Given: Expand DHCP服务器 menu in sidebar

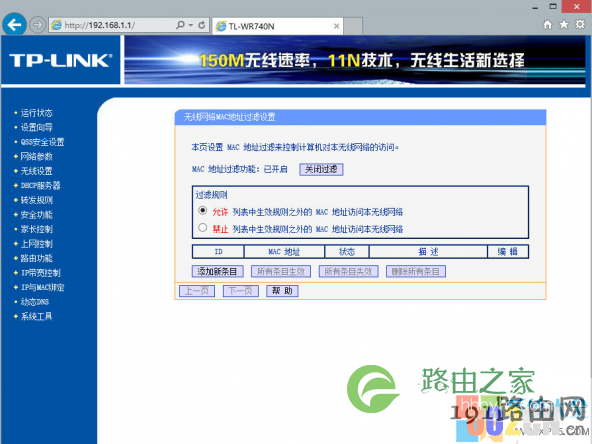Looking at the screenshot, I should click(x=40, y=185).
